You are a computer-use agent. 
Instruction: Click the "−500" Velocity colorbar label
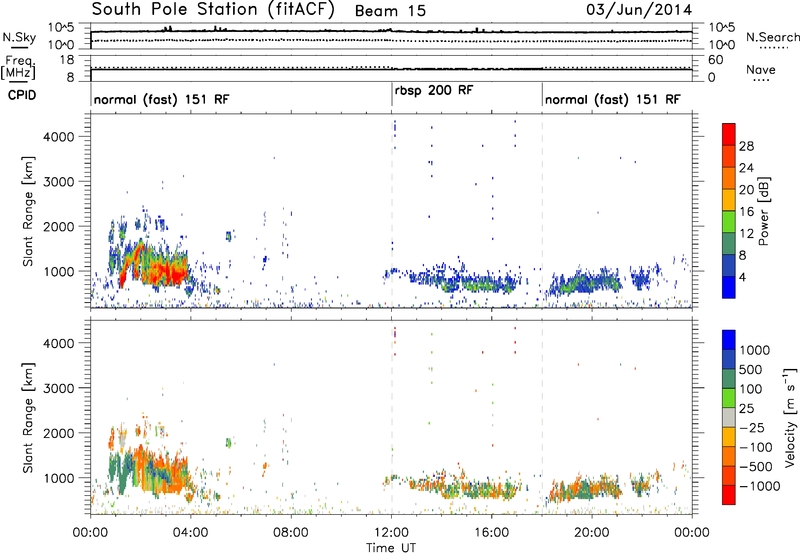756,467
